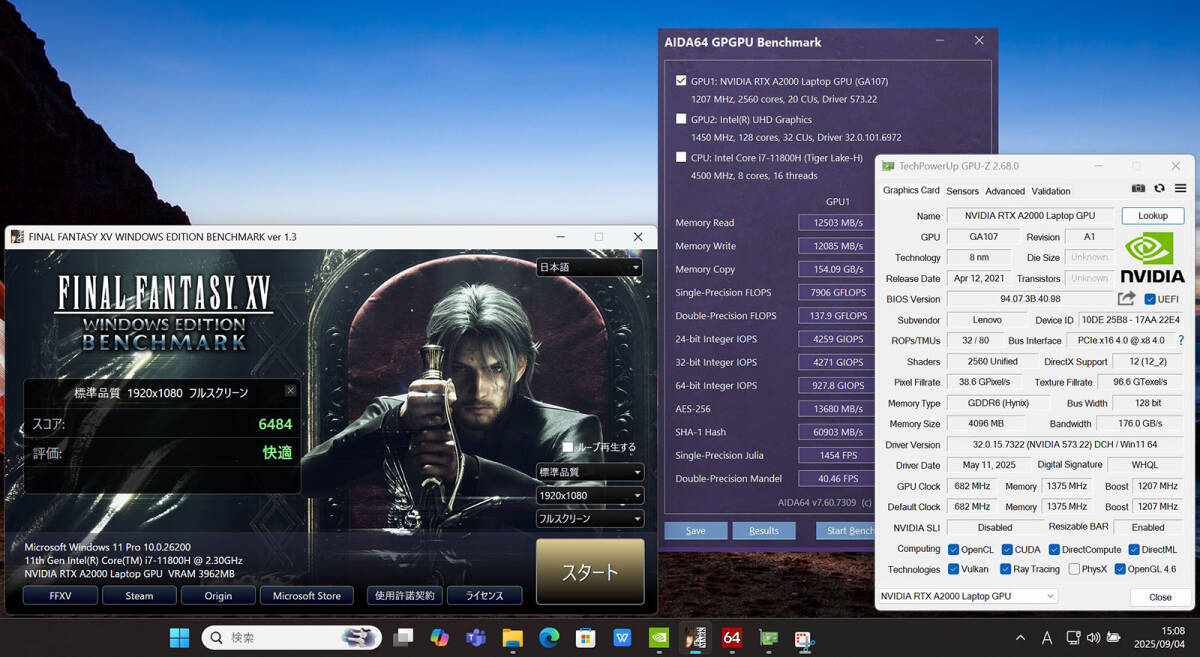Click the Bus Interface question mark icon
The height and width of the screenshot is (657, 1200).
tap(1181, 341)
